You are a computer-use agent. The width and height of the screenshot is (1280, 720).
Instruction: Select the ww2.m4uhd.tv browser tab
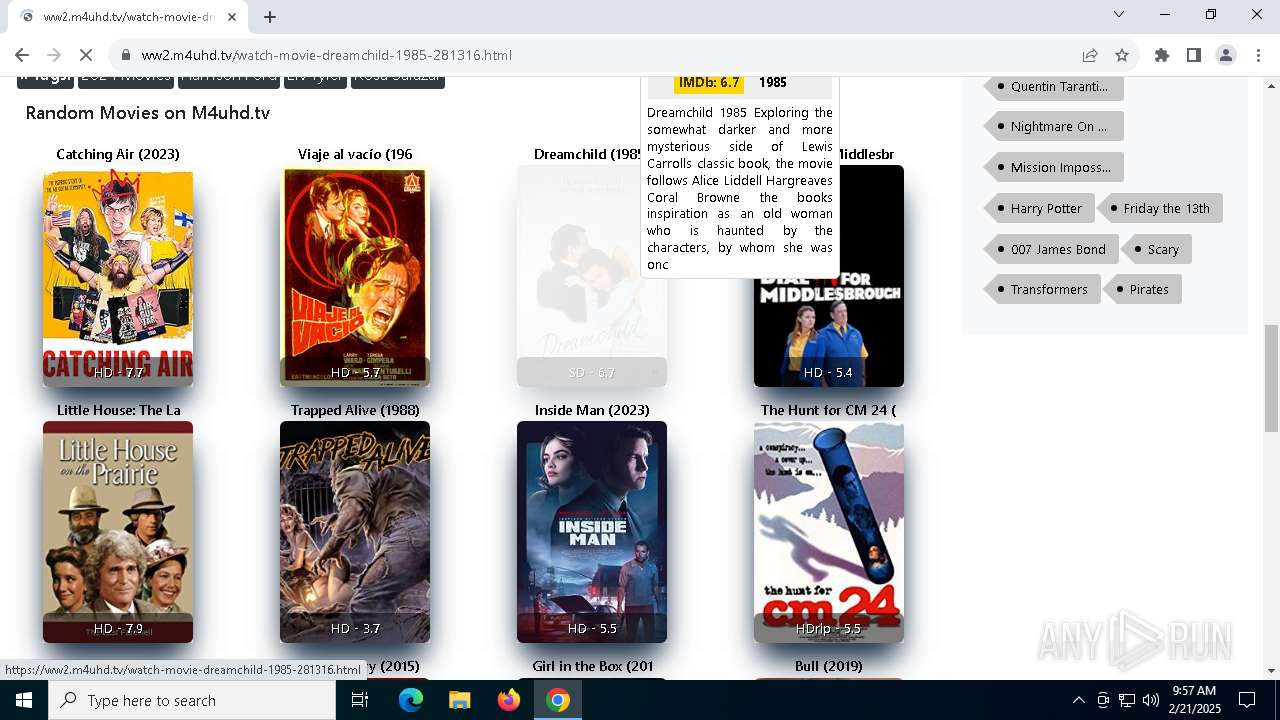point(130,16)
